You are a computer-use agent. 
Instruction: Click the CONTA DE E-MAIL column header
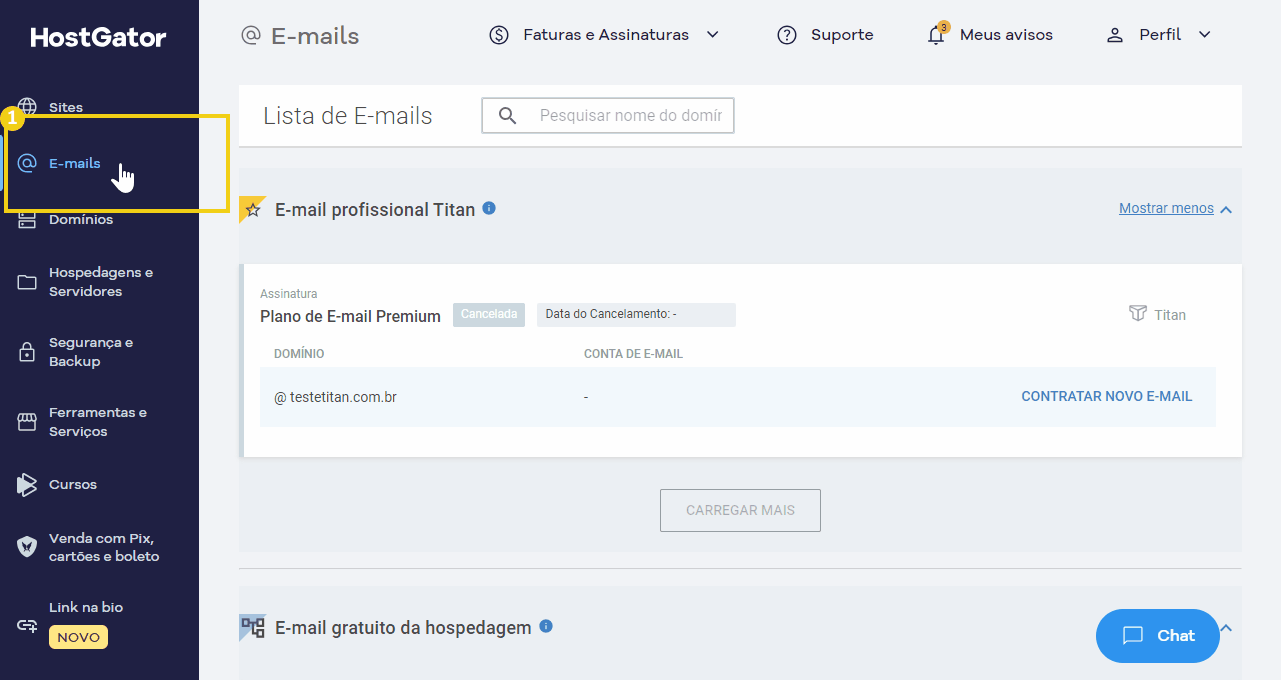(x=633, y=354)
